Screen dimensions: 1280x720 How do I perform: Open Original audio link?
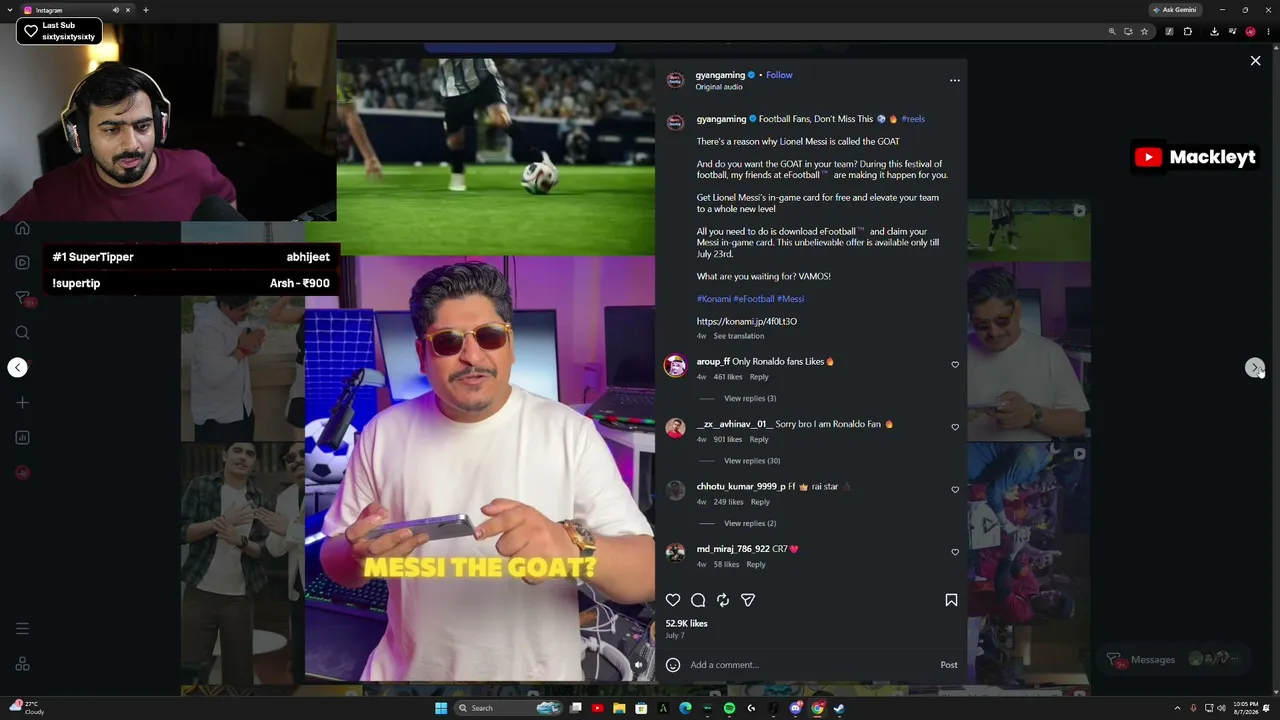(x=719, y=87)
